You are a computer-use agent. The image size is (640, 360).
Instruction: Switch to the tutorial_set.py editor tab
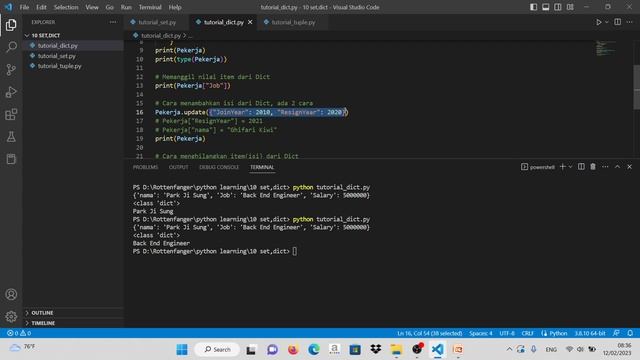click(157, 22)
